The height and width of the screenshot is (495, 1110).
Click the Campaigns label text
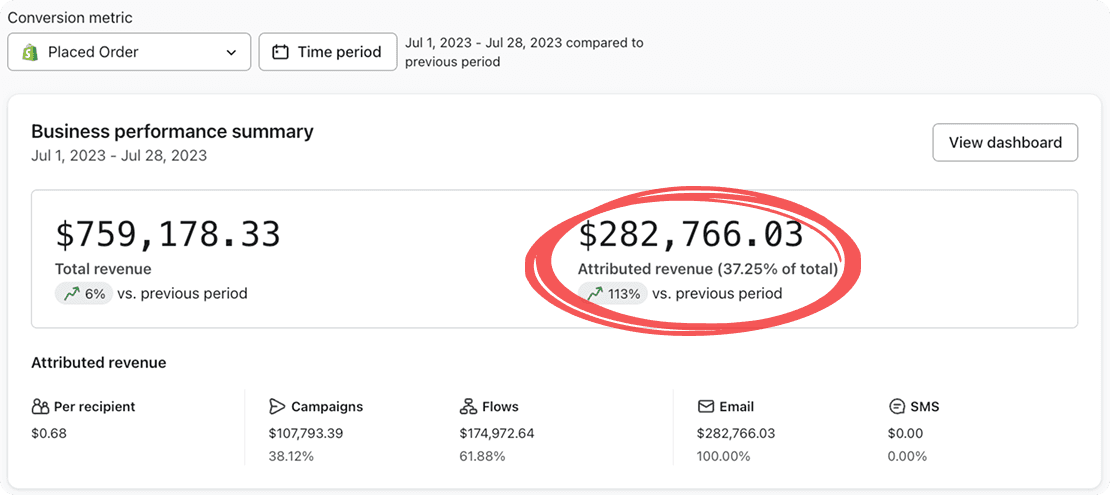(327, 406)
